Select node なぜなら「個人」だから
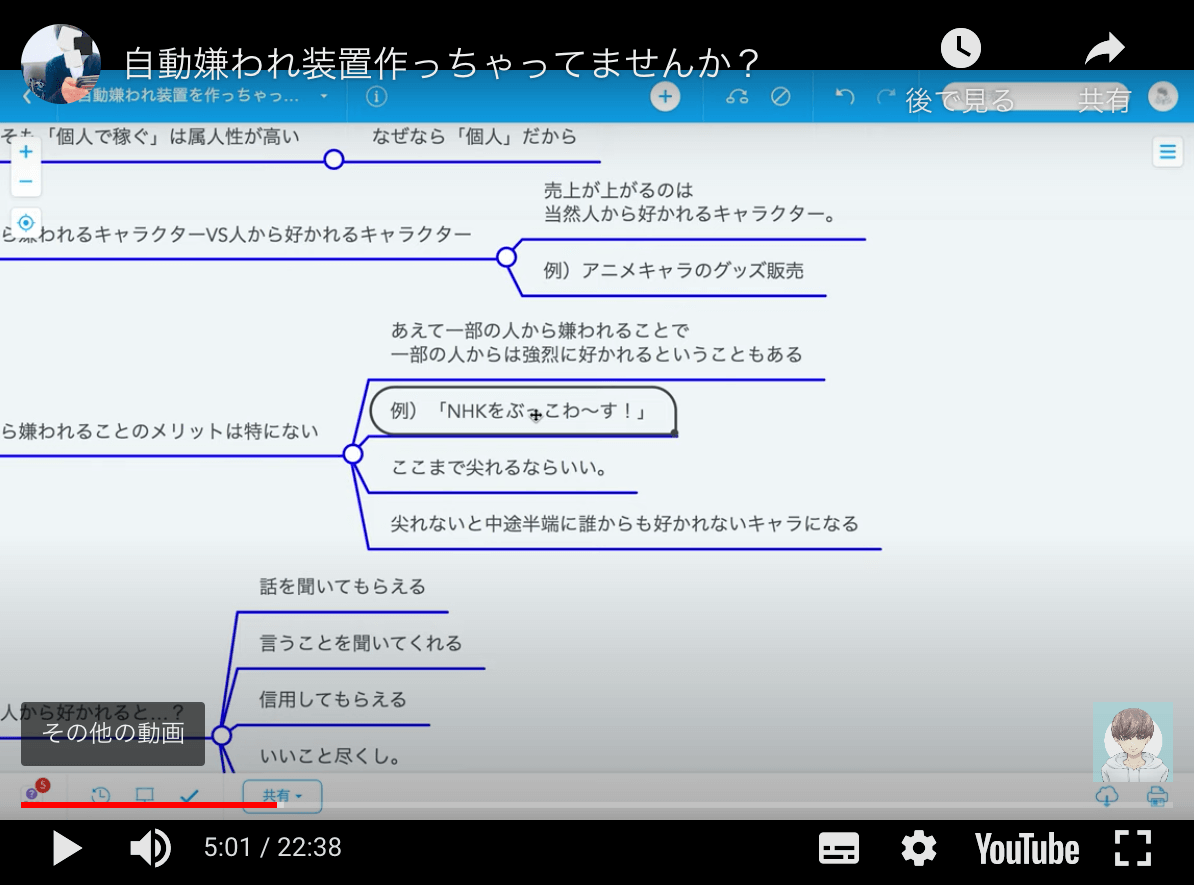This screenshot has height=885, width=1194. point(474,136)
